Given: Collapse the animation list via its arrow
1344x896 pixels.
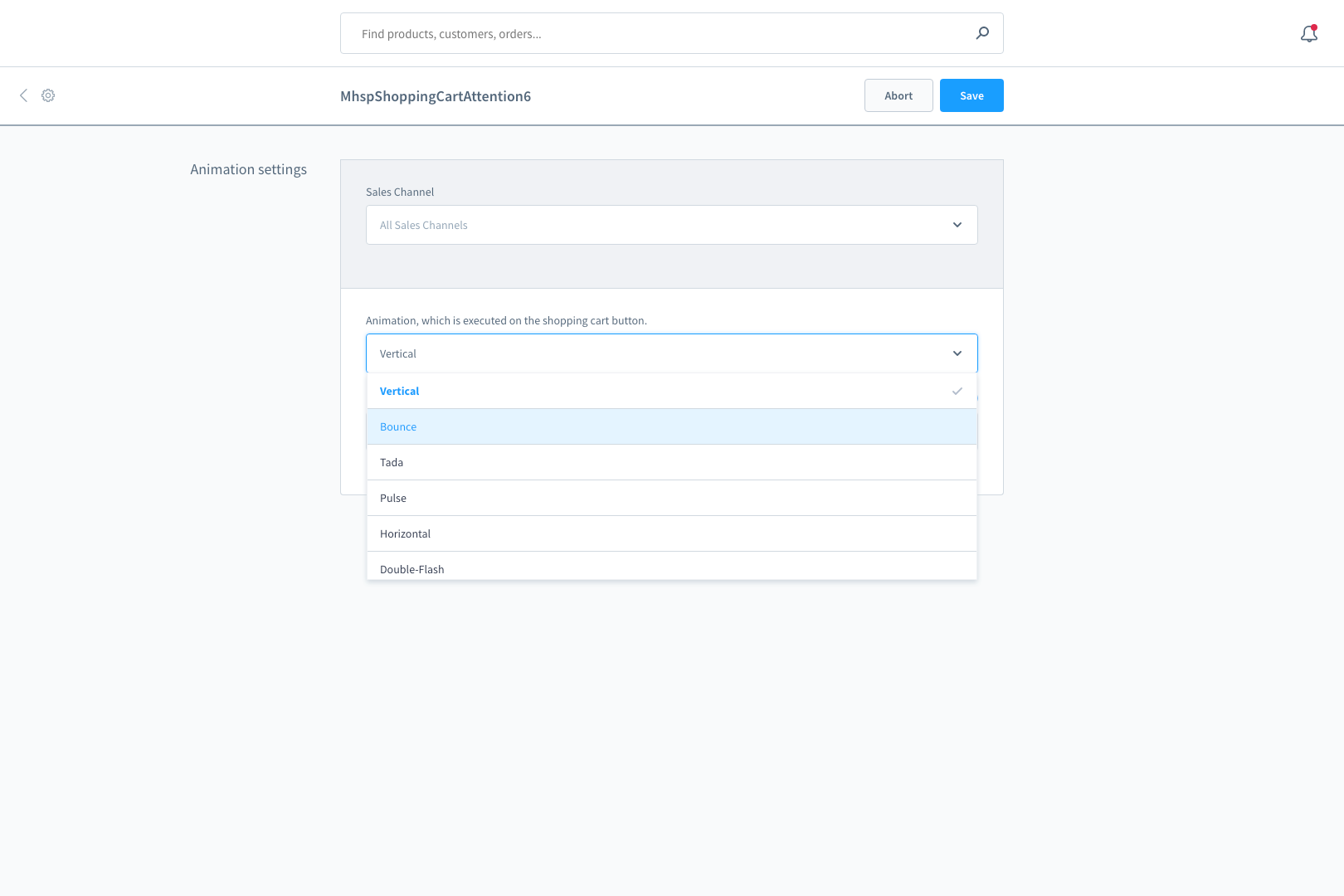Looking at the screenshot, I should point(957,353).
